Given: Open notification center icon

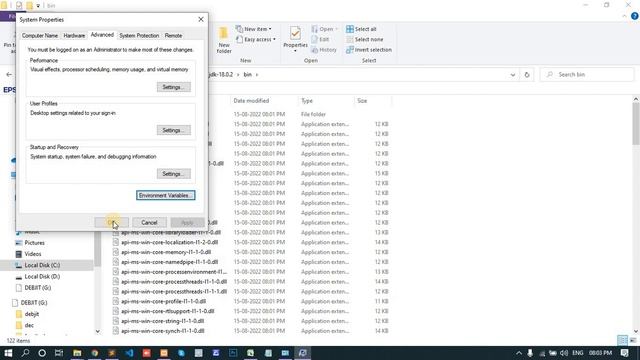Looking at the screenshot, I should pyautogui.click(x=624, y=353).
